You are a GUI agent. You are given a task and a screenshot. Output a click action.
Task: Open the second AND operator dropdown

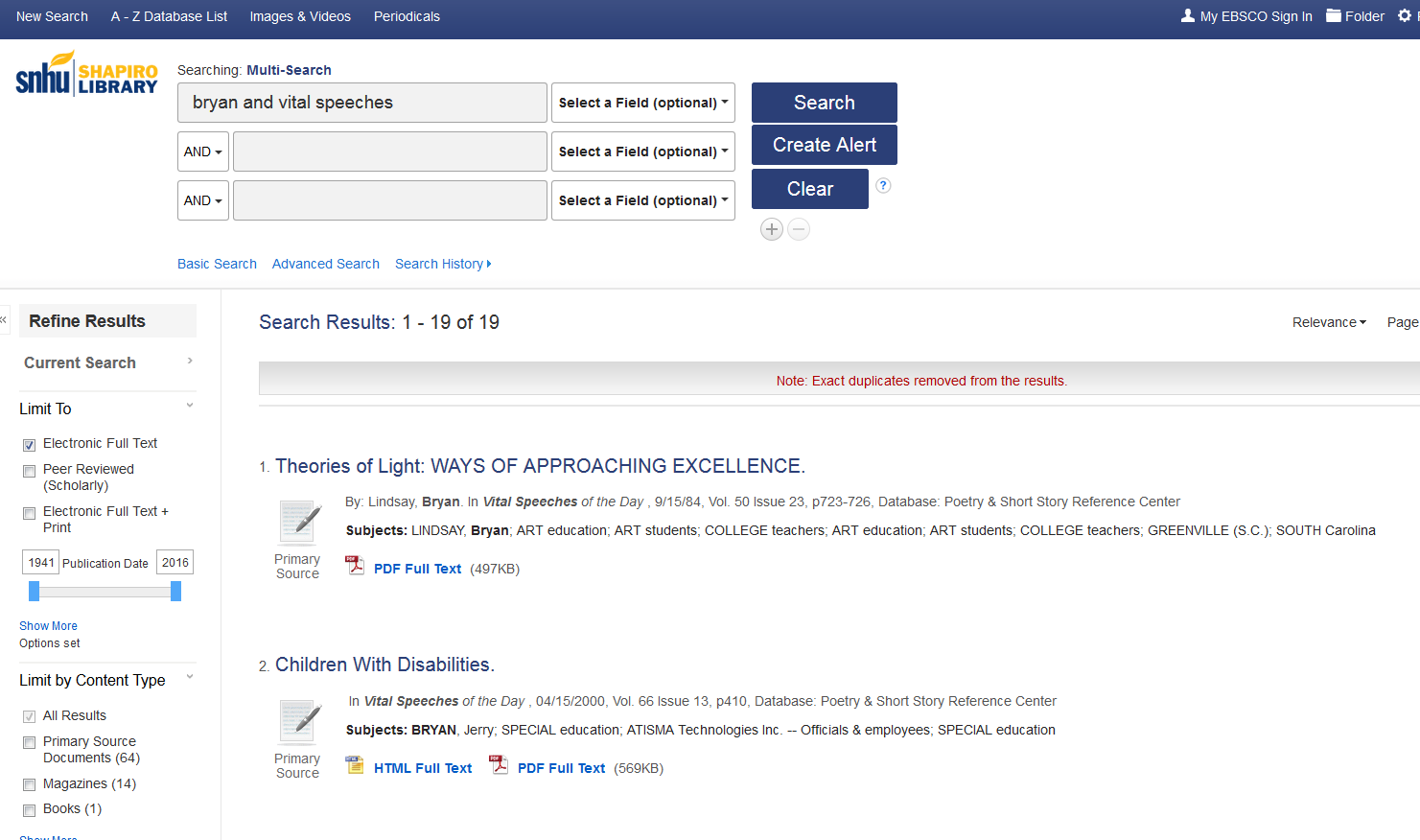coord(203,200)
